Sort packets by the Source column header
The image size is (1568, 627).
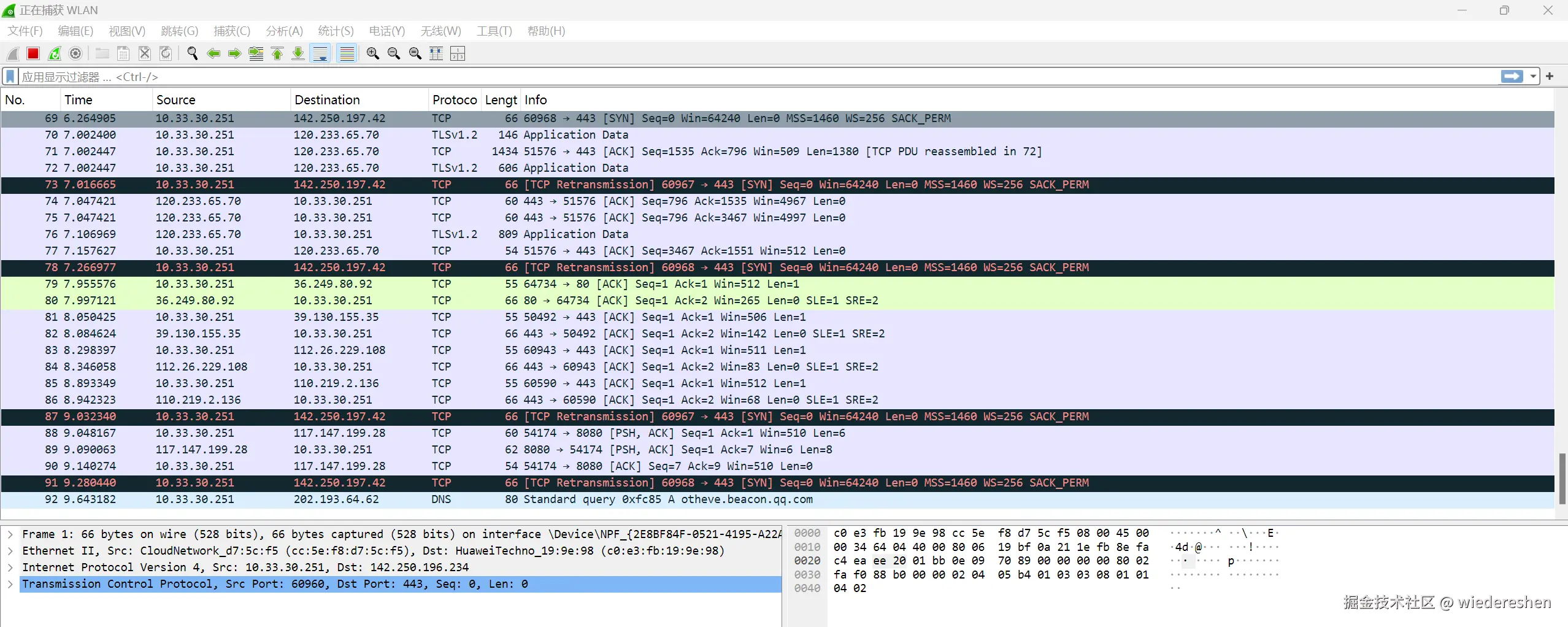coord(221,100)
